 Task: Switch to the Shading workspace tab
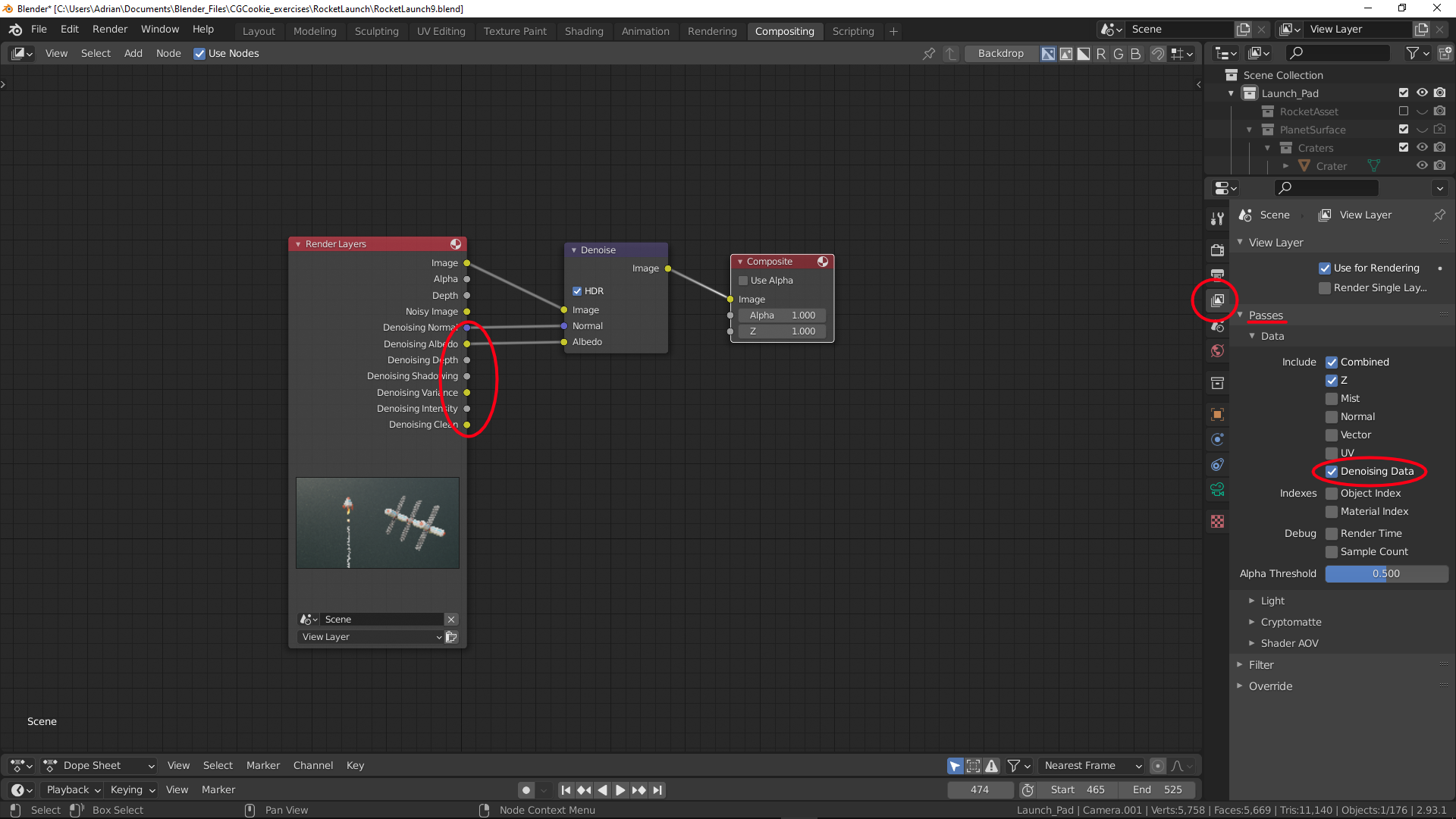584,31
